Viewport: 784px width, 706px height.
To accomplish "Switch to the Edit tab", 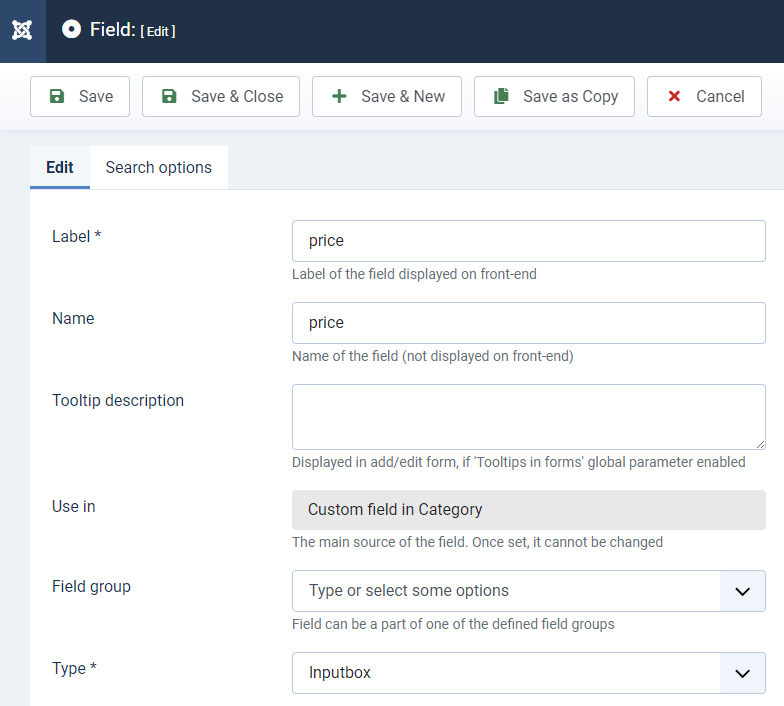I will (60, 167).
